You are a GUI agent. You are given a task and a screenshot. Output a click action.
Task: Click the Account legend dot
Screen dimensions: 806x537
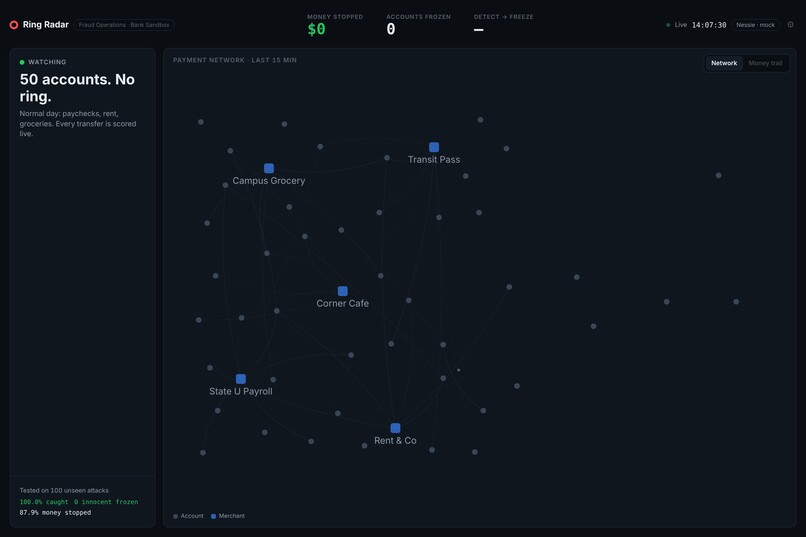pyautogui.click(x=176, y=516)
